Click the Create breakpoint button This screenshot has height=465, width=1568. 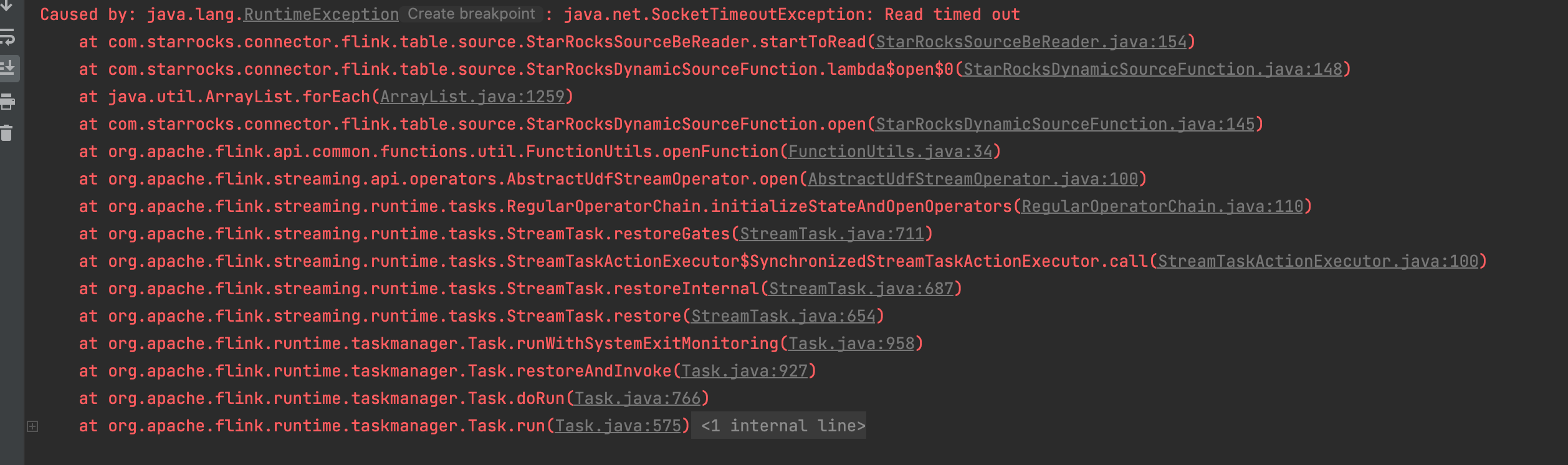click(x=471, y=14)
